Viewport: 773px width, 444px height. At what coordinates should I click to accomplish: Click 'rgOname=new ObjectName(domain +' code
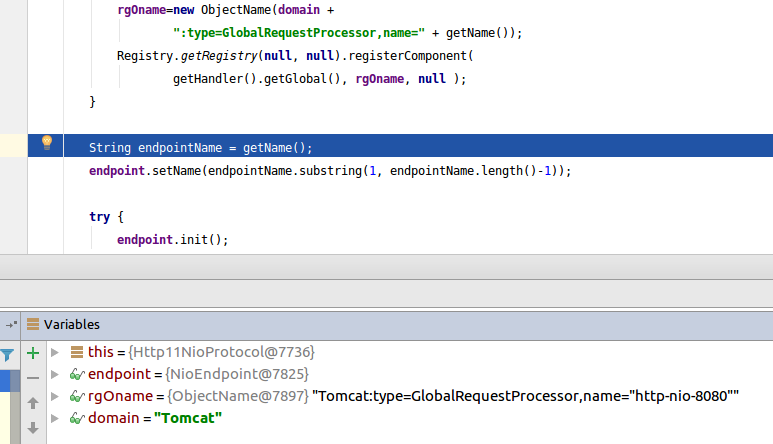226,10
